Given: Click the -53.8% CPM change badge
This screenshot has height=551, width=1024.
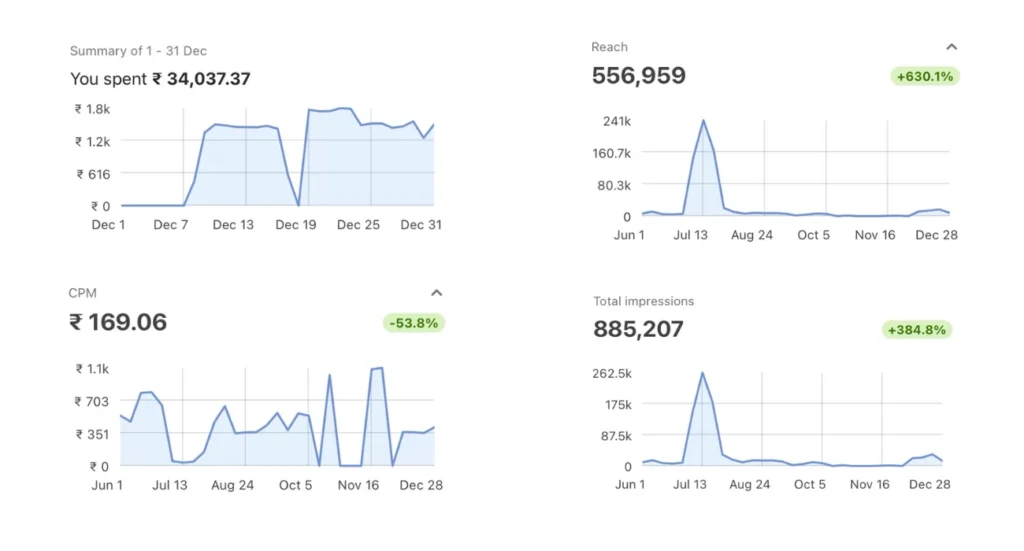Looking at the screenshot, I should pos(413,322).
